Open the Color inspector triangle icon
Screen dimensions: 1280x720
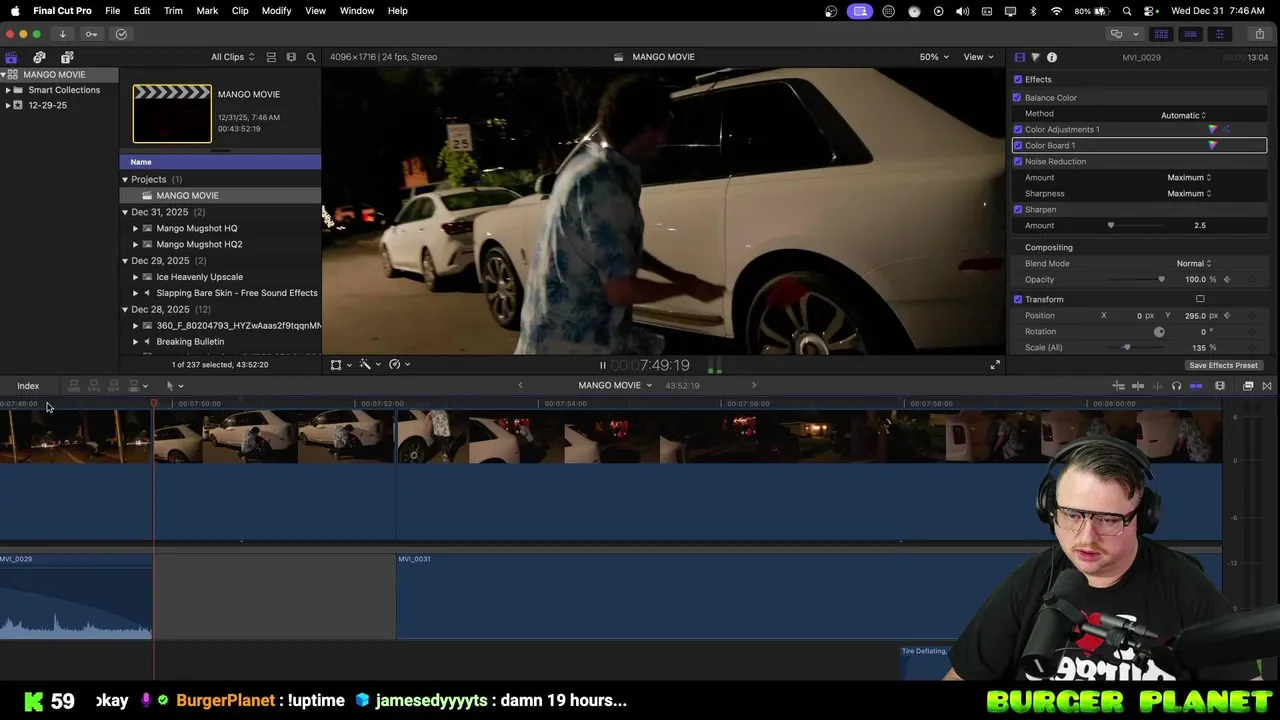click(1036, 57)
